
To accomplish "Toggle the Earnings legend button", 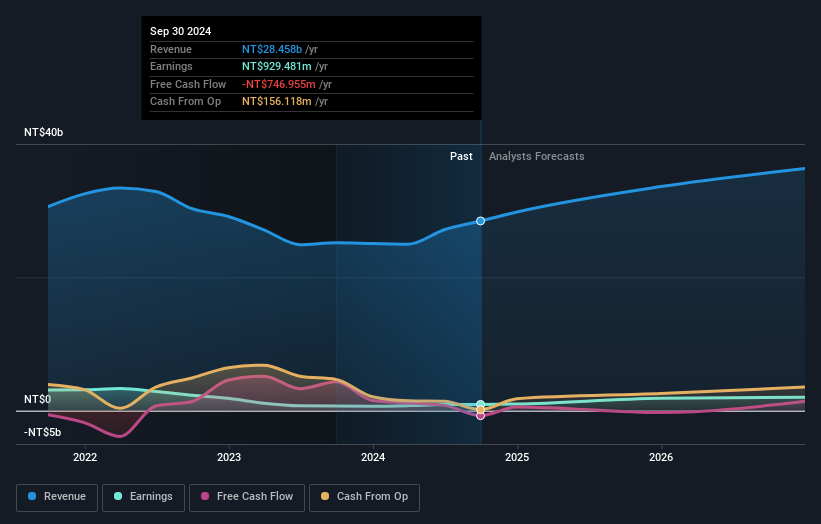I will [143, 497].
